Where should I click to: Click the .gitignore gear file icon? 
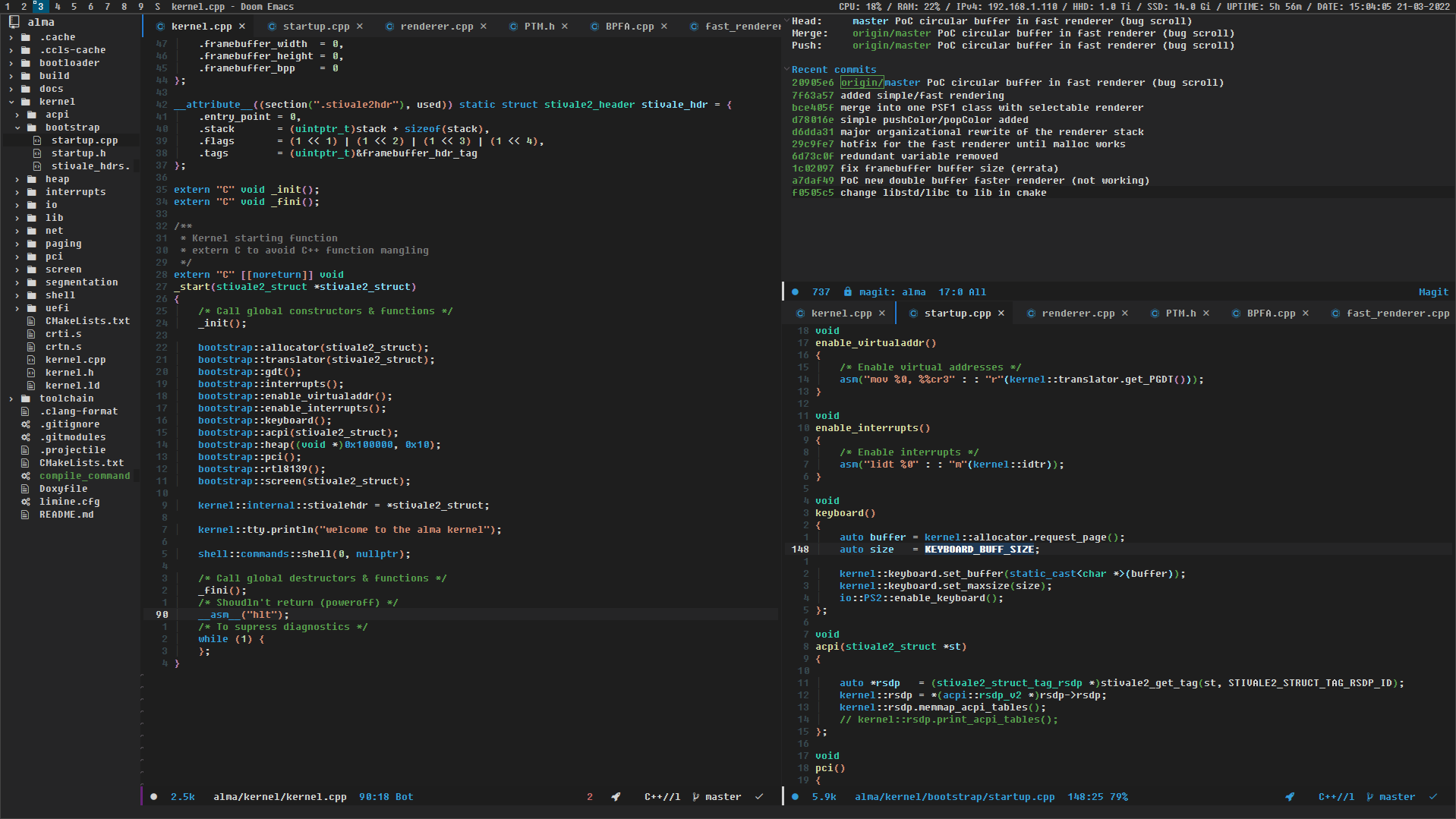(26, 424)
